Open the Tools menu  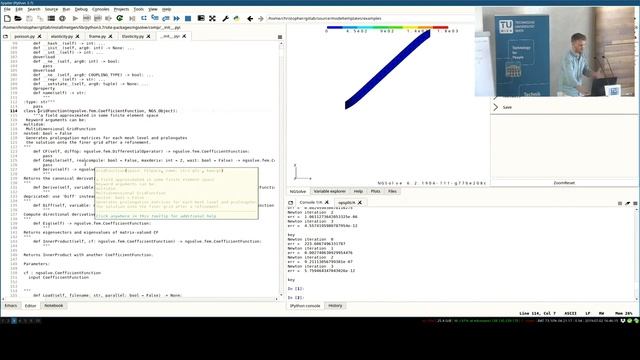139,9
